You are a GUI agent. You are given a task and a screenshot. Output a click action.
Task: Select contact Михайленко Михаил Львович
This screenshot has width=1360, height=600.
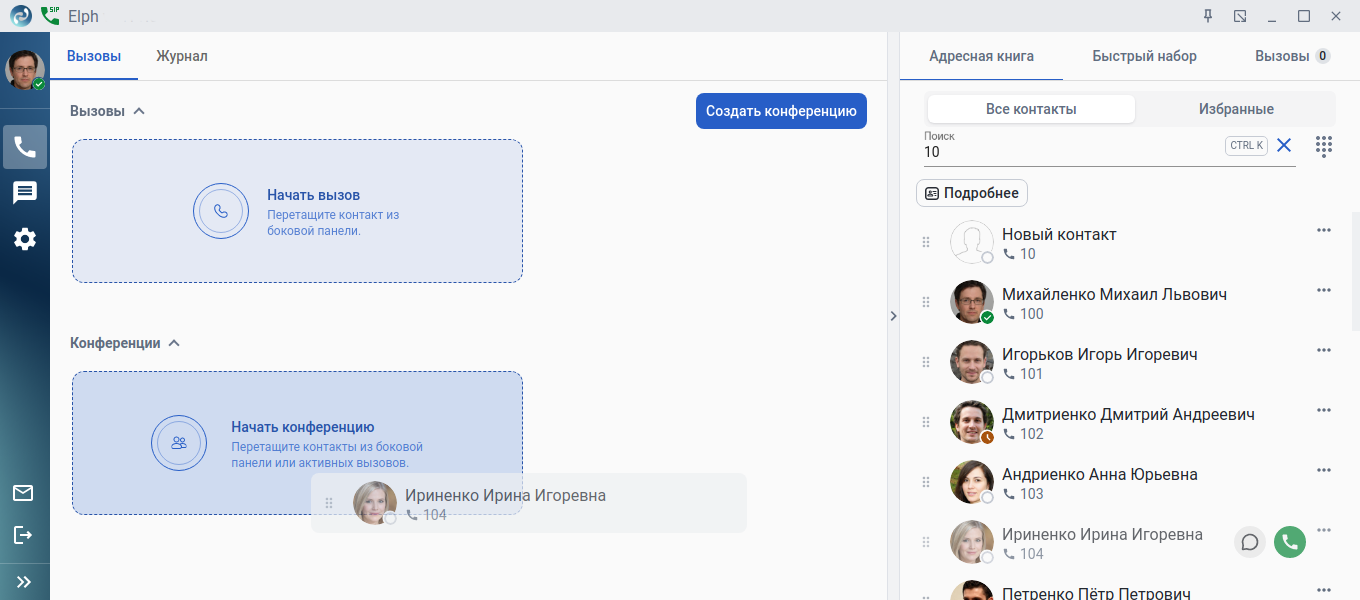(x=1126, y=302)
